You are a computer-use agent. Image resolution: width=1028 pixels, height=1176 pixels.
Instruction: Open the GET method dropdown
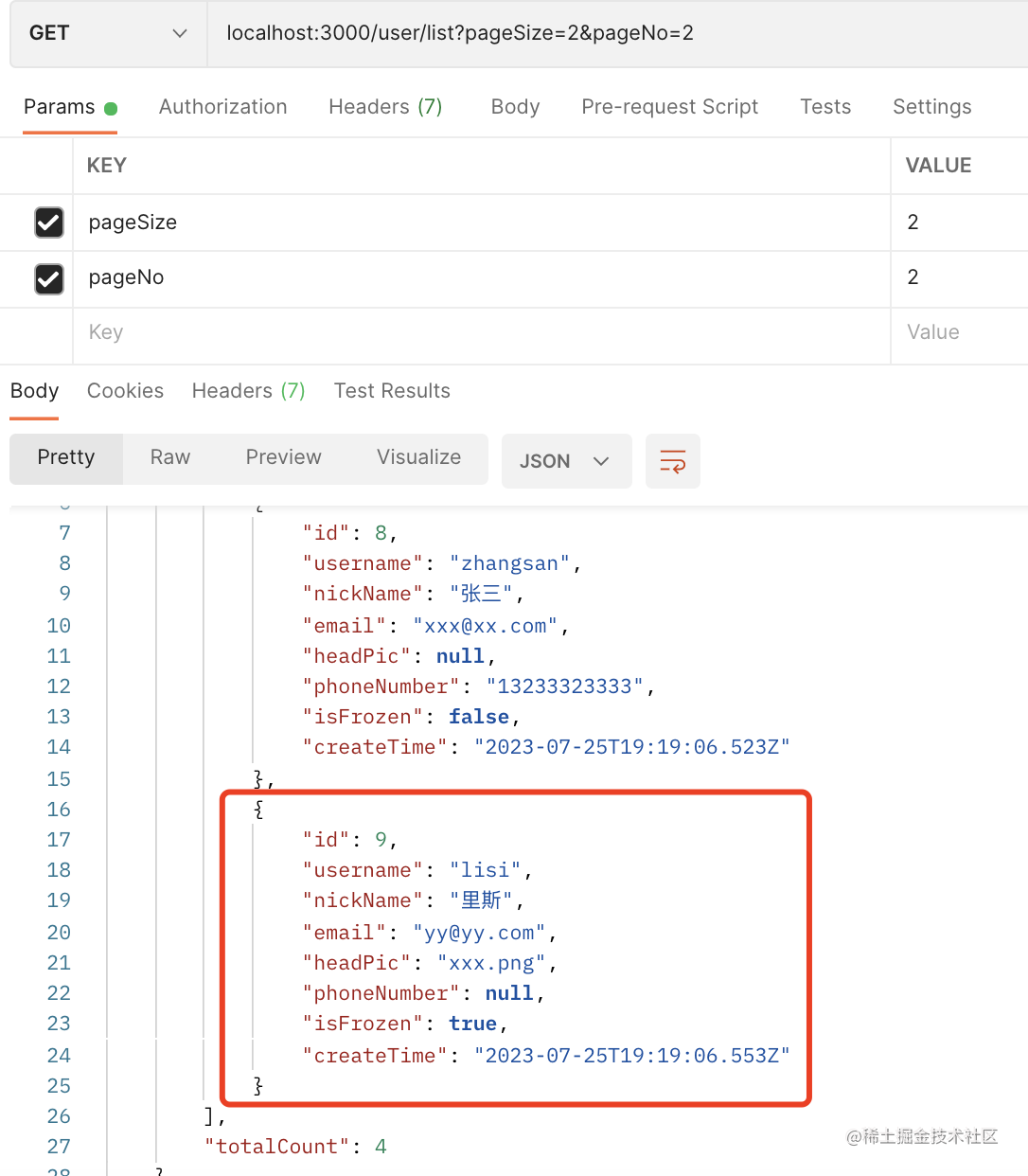click(108, 33)
